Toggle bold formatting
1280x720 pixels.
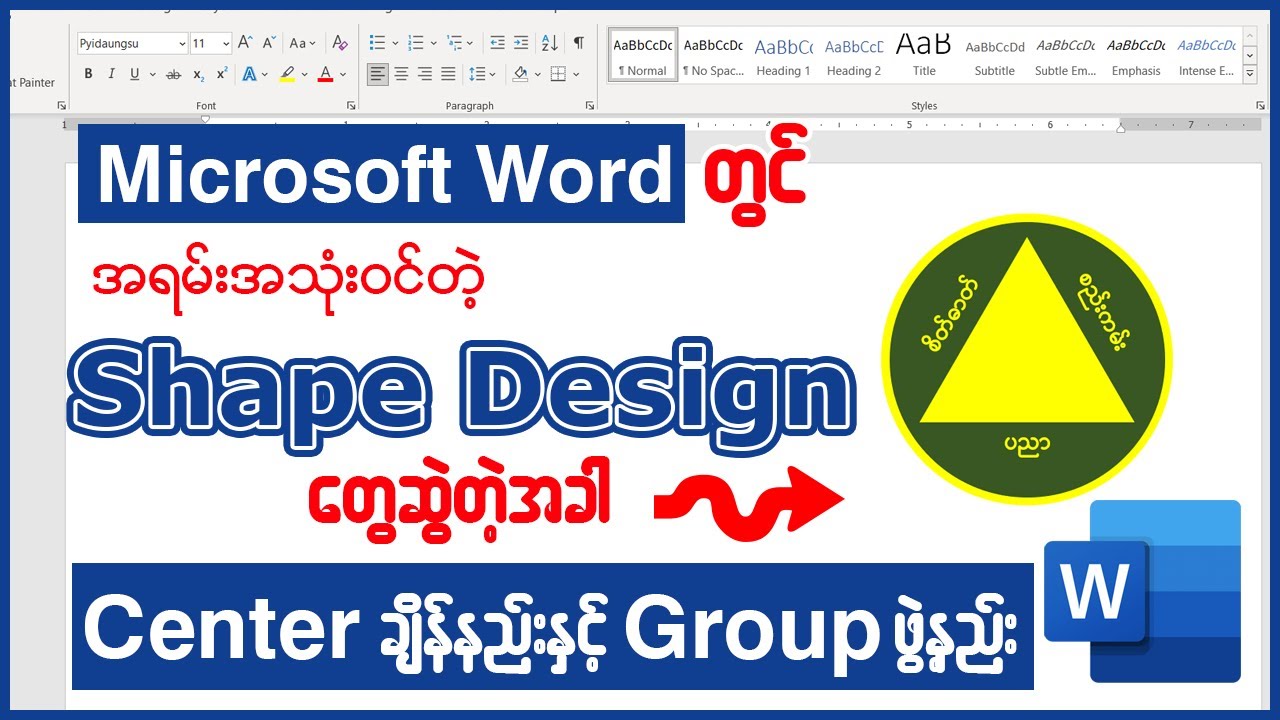(89, 74)
